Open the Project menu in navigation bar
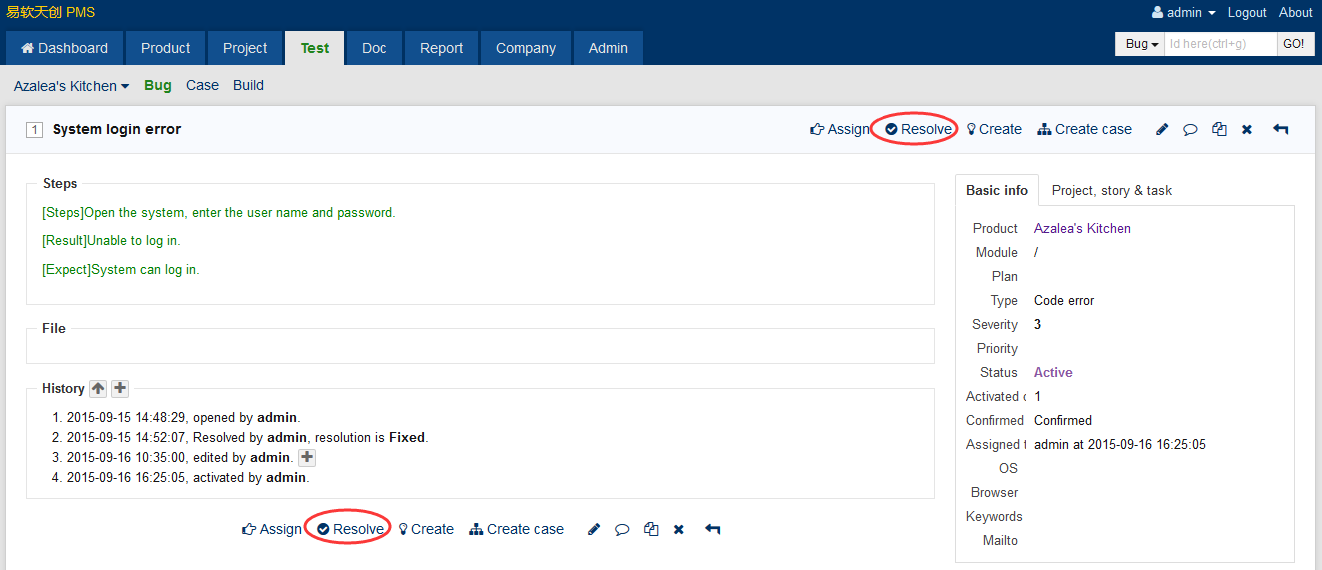1322x570 pixels. 245,48
